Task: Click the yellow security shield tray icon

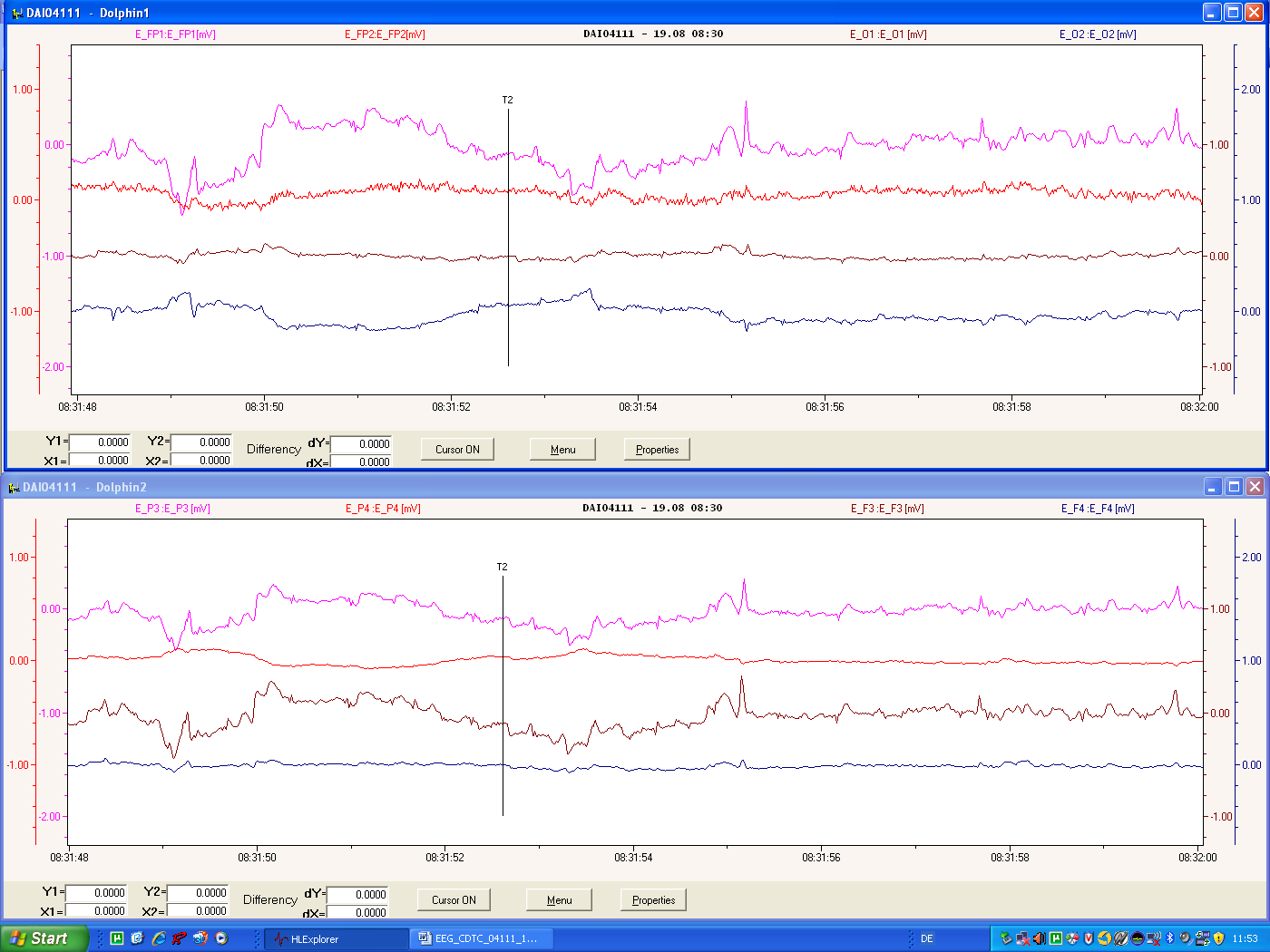Action: click(1219, 938)
